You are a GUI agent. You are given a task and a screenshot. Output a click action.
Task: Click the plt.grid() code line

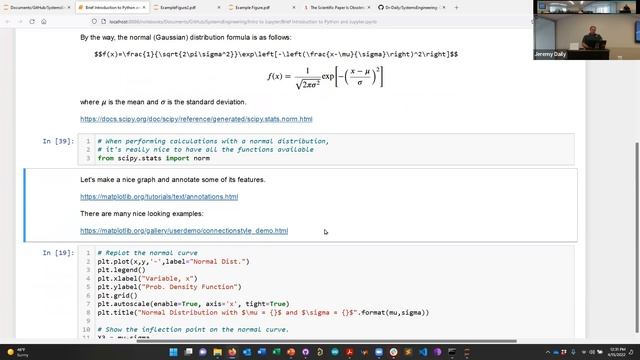click(x=118, y=296)
